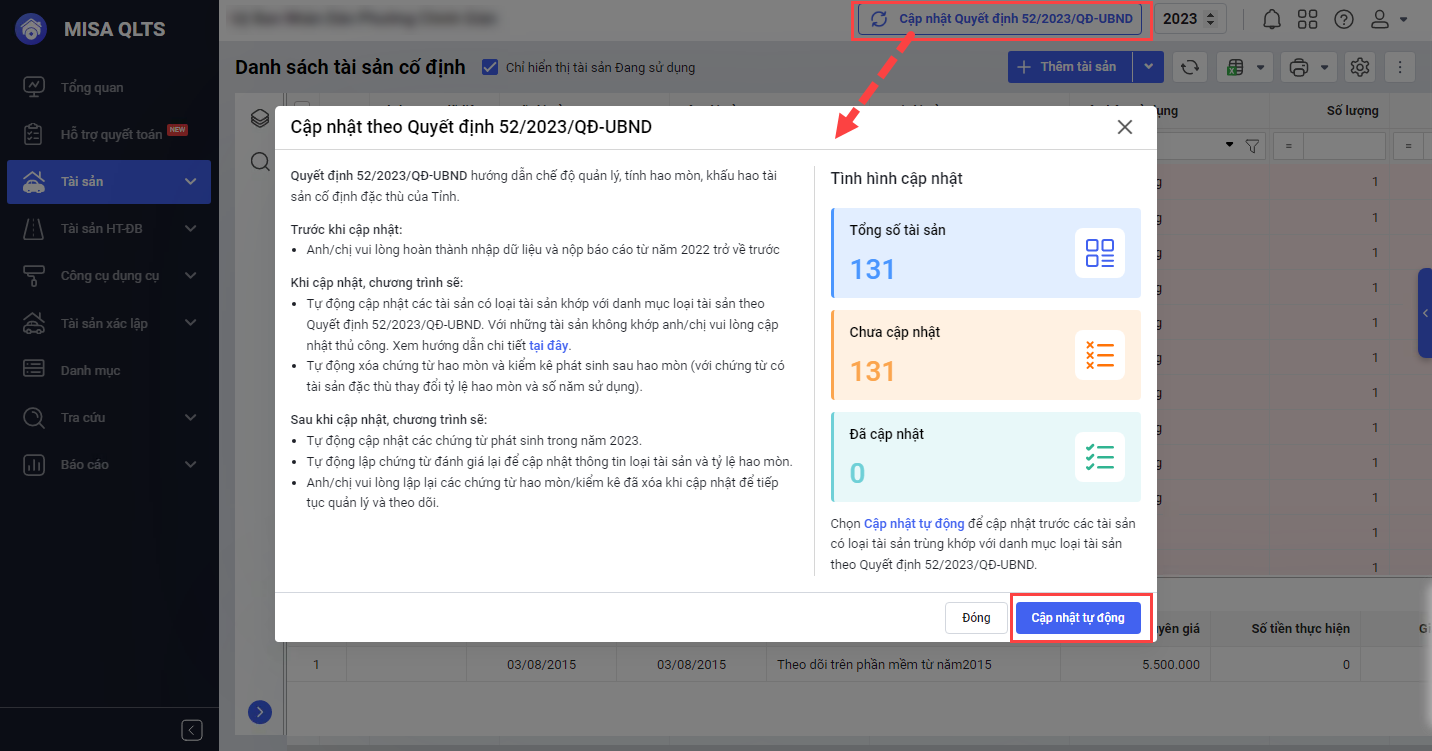
Task: Open Danh mục in sidebar
Action: coord(90,370)
